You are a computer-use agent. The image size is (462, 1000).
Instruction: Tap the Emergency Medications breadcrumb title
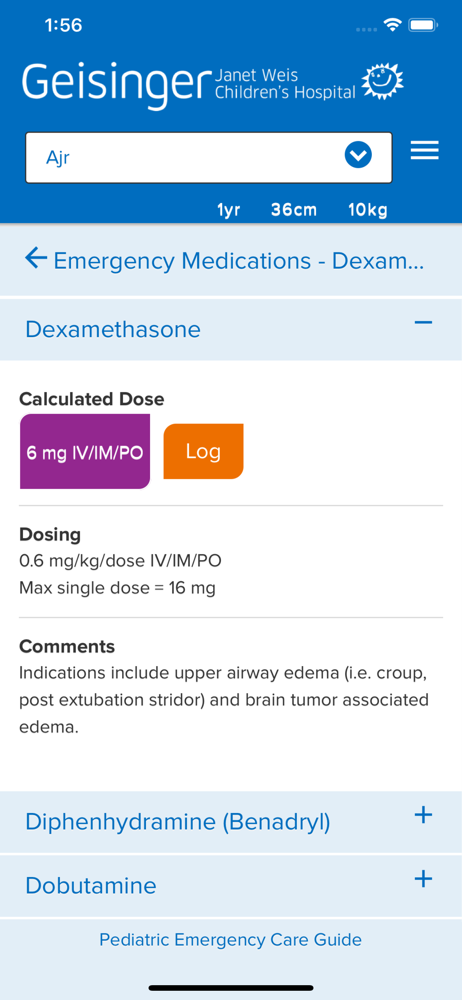238,261
